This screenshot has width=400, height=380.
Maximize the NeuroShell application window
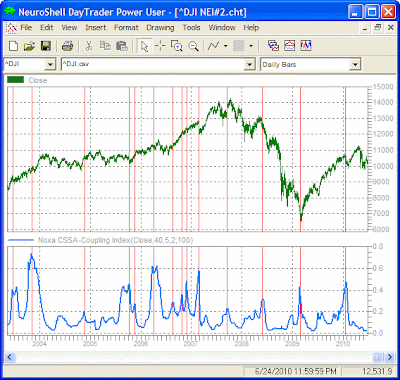pyautogui.click(x=372, y=12)
